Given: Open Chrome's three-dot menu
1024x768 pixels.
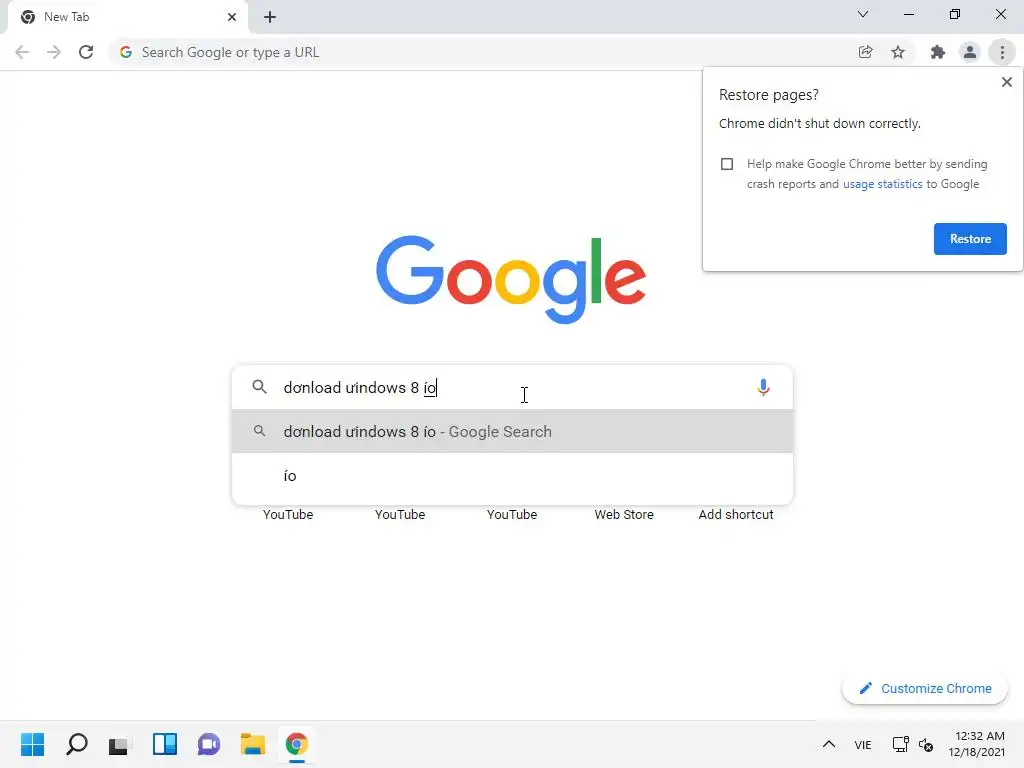Looking at the screenshot, I should pos(1002,52).
